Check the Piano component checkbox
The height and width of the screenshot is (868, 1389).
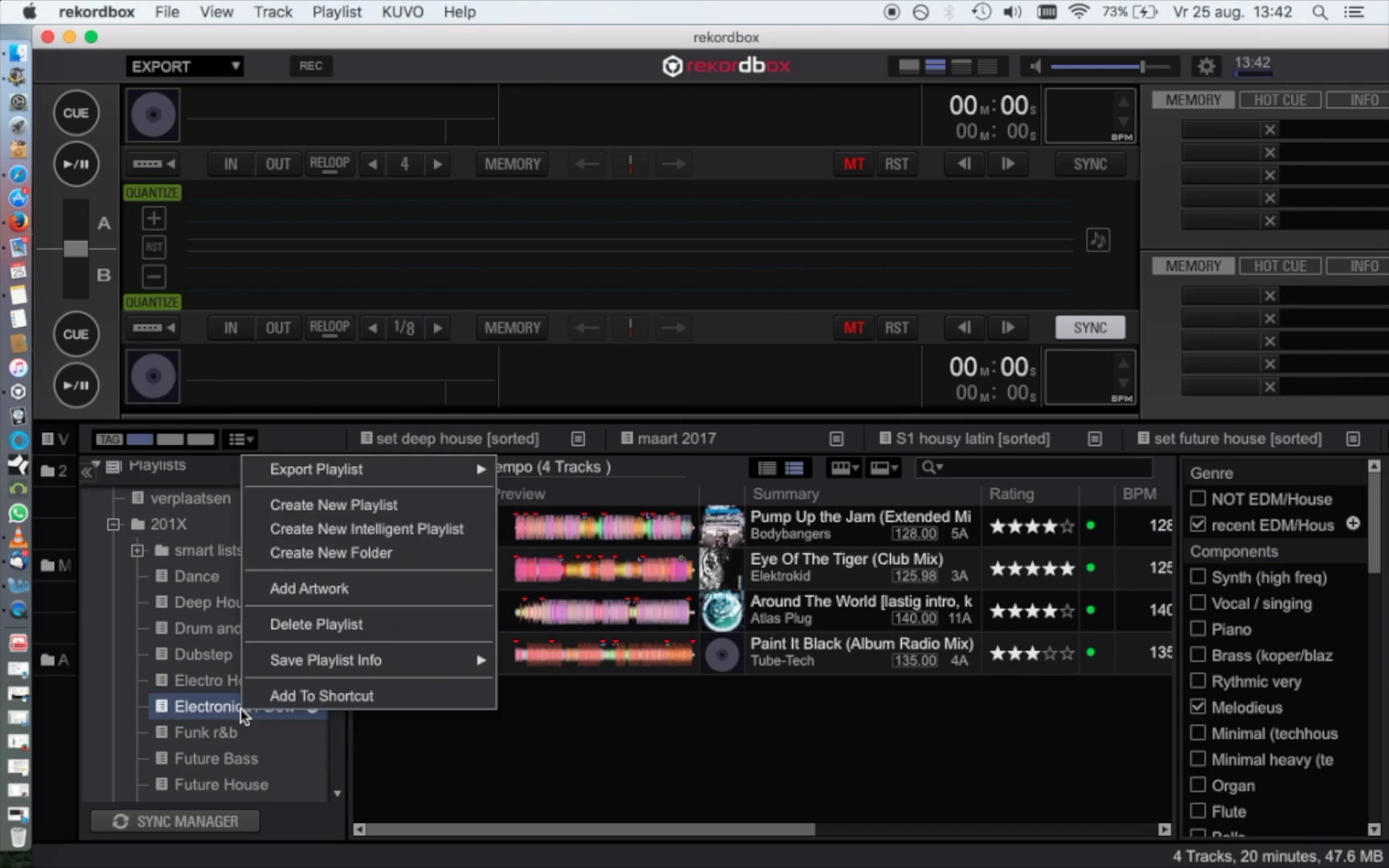(x=1198, y=628)
